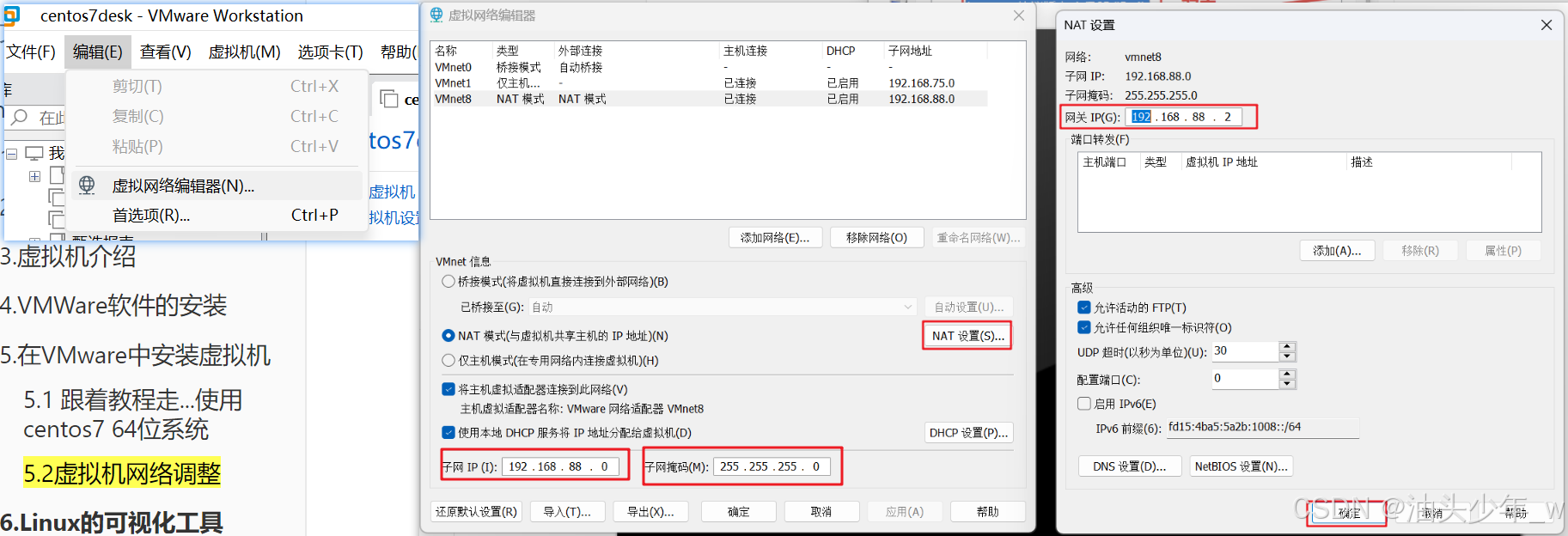The image size is (1568, 536).
Task: Open NetBIOS 设置(N)... button
Action: point(1241,466)
